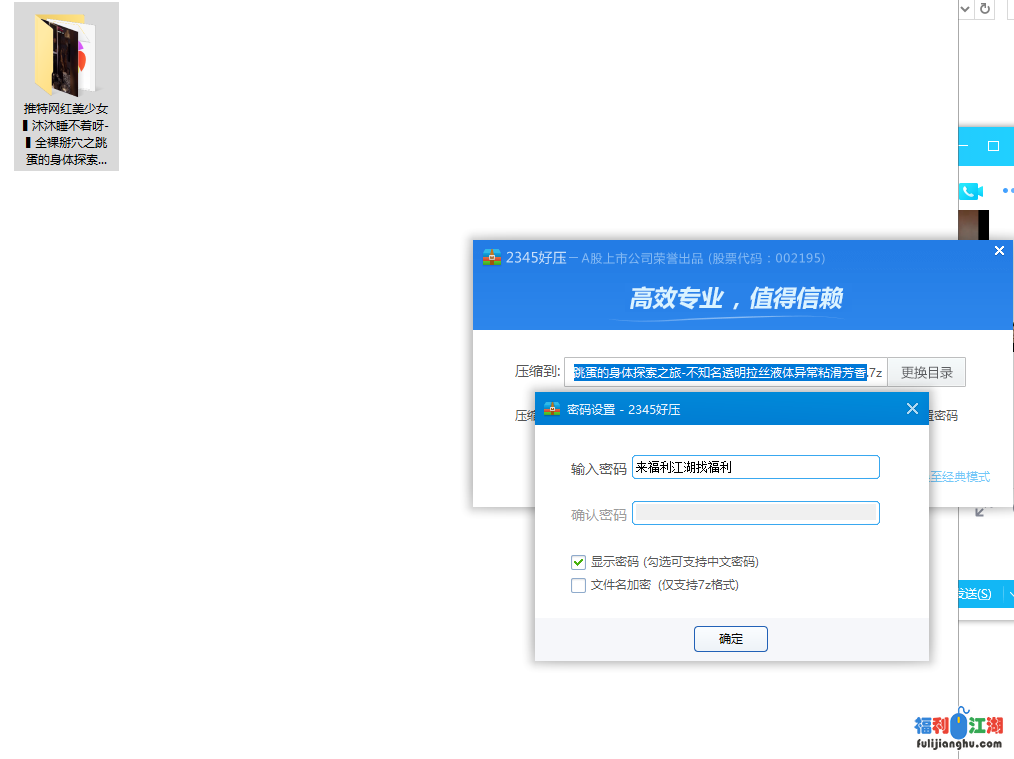Image resolution: width=1014 pixels, height=759 pixels.
Task: Expand the address bar dropdown chevron
Action: tap(965, 9)
